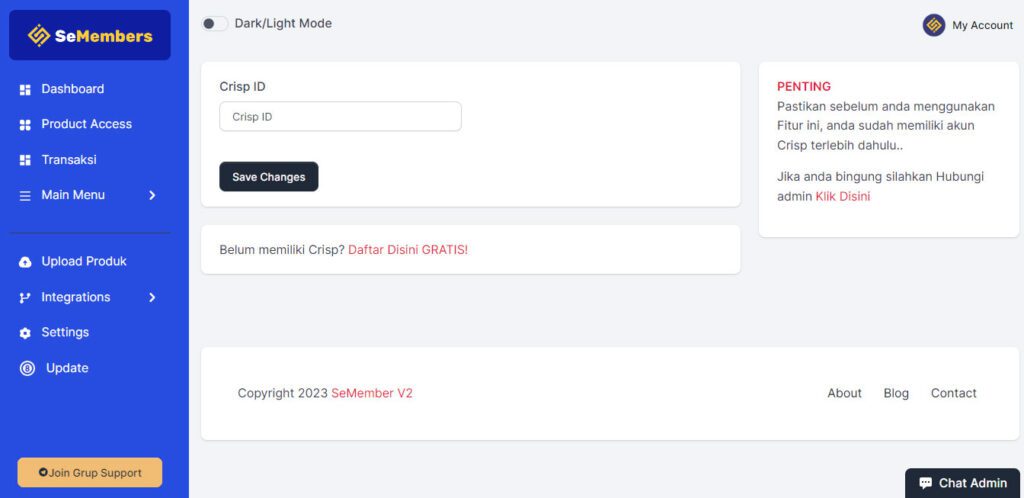Click the Update coin icon

click(27, 369)
